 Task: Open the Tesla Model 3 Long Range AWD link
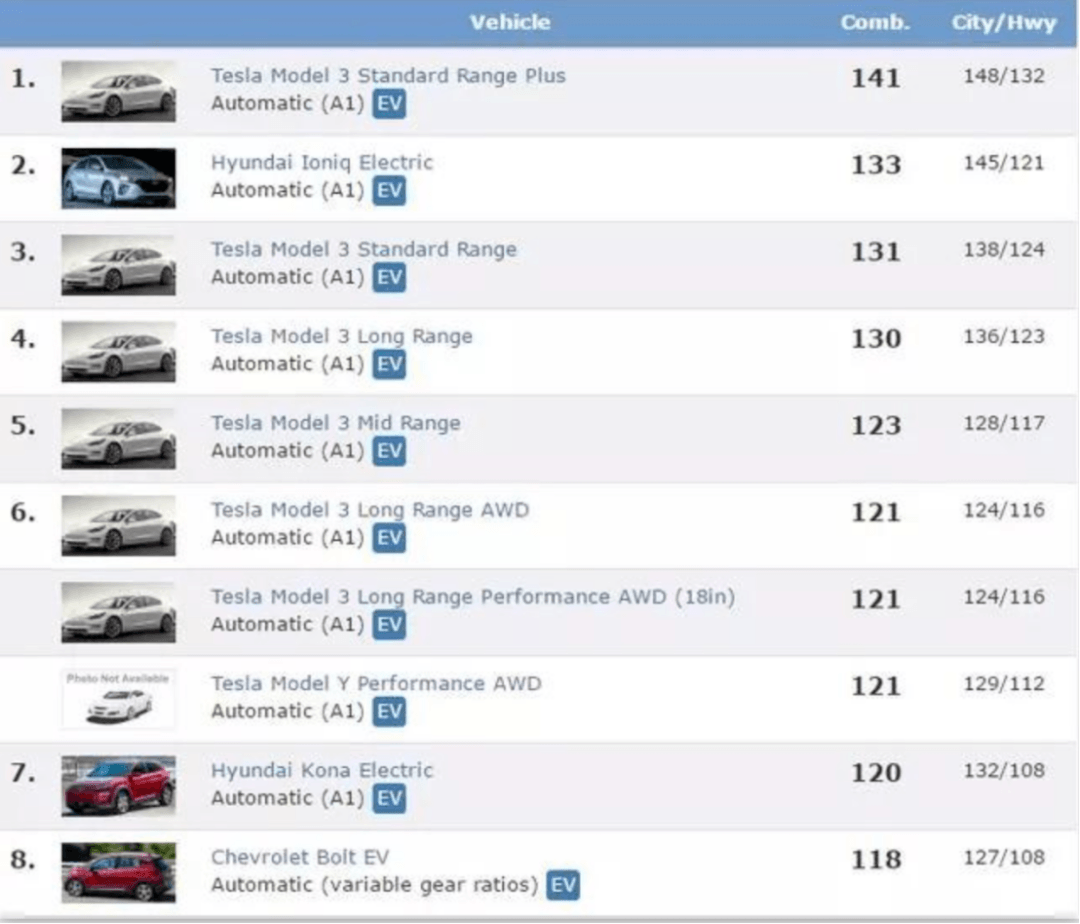pos(370,510)
